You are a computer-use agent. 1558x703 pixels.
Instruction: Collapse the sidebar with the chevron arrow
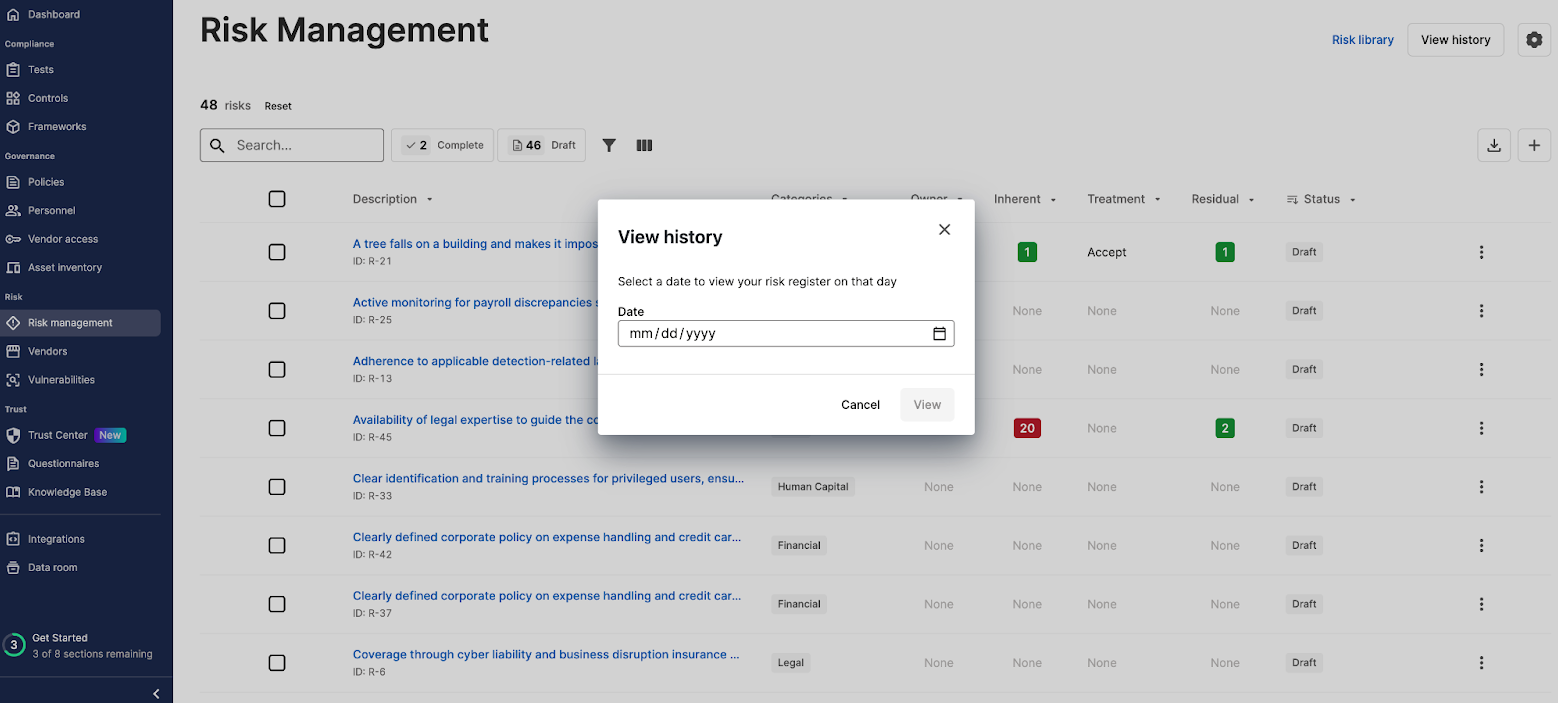156,693
